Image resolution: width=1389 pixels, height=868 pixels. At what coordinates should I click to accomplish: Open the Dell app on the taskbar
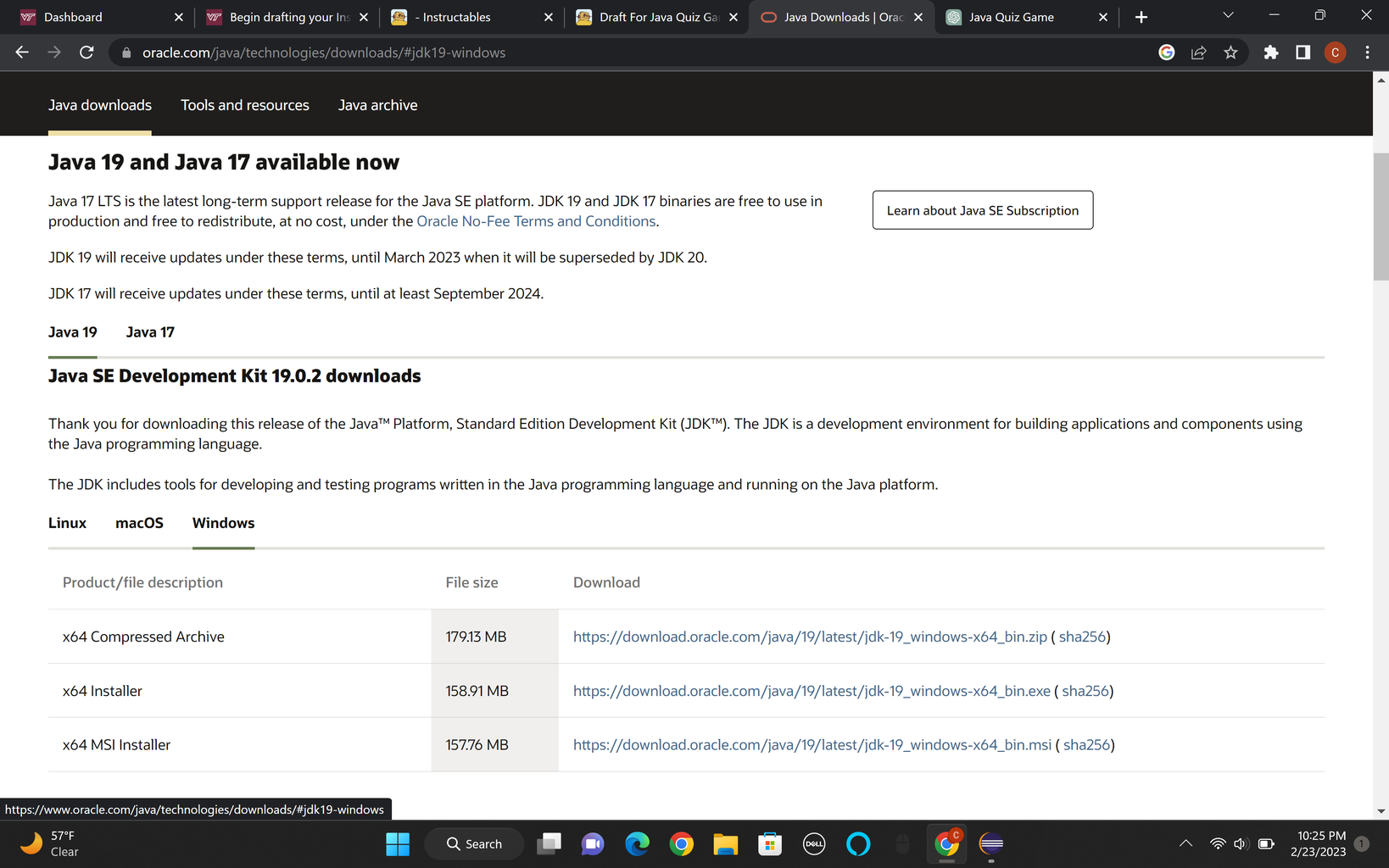coord(814,844)
